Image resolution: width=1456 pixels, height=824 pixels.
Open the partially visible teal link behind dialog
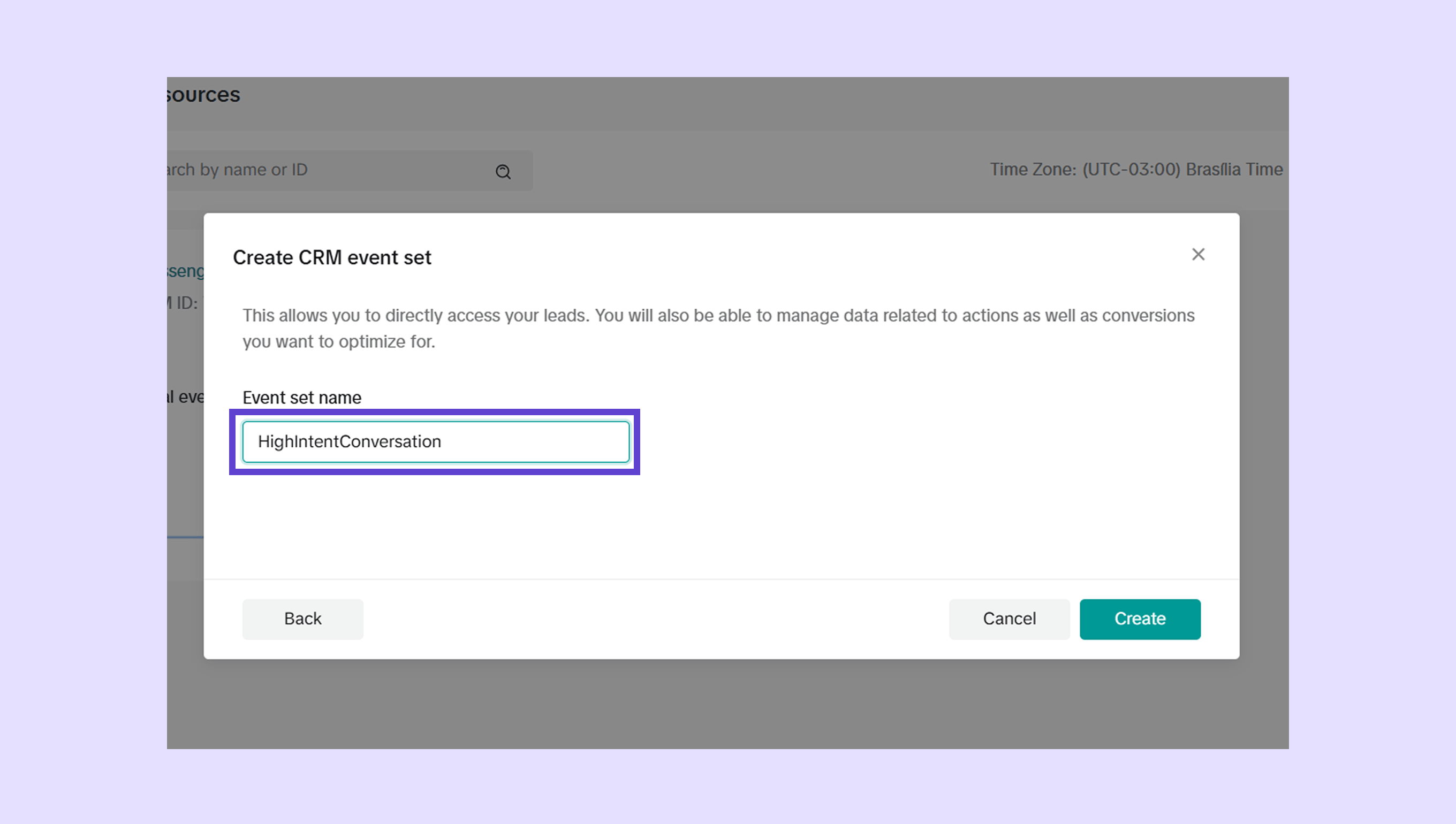pos(186,271)
